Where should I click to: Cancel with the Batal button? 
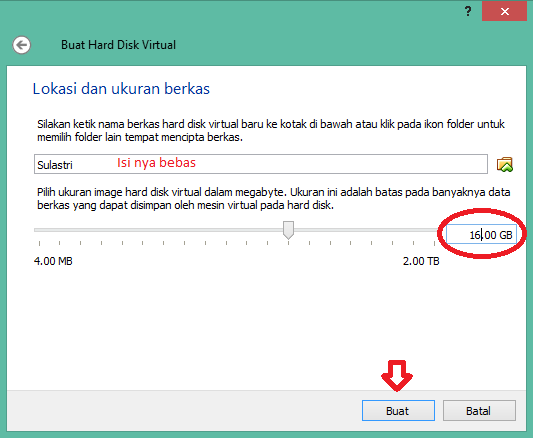(479, 410)
